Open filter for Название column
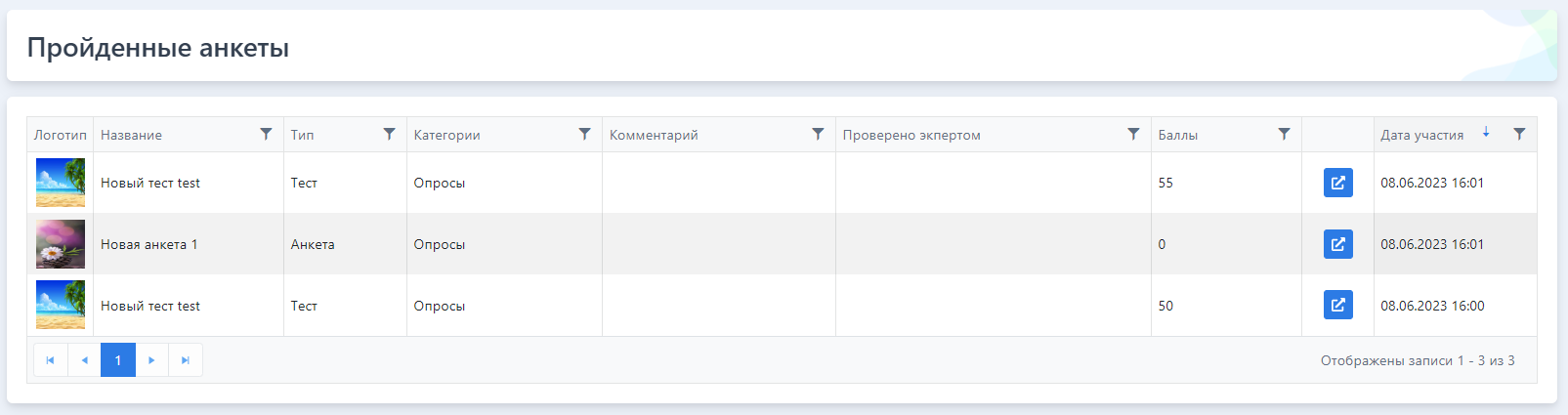This screenshot has height=415, width=1568. tap(266, 134)
